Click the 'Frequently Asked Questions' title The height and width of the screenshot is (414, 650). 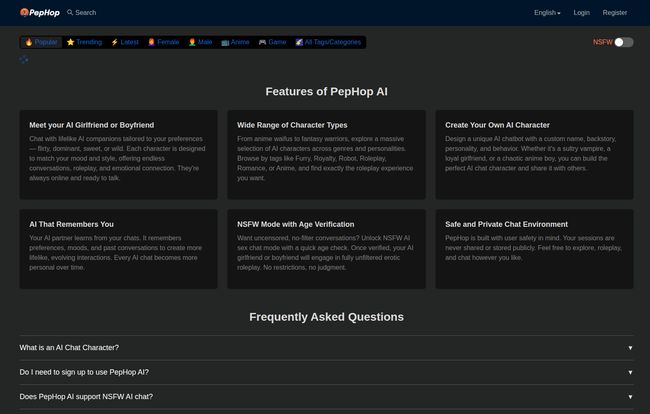point(327,317)
